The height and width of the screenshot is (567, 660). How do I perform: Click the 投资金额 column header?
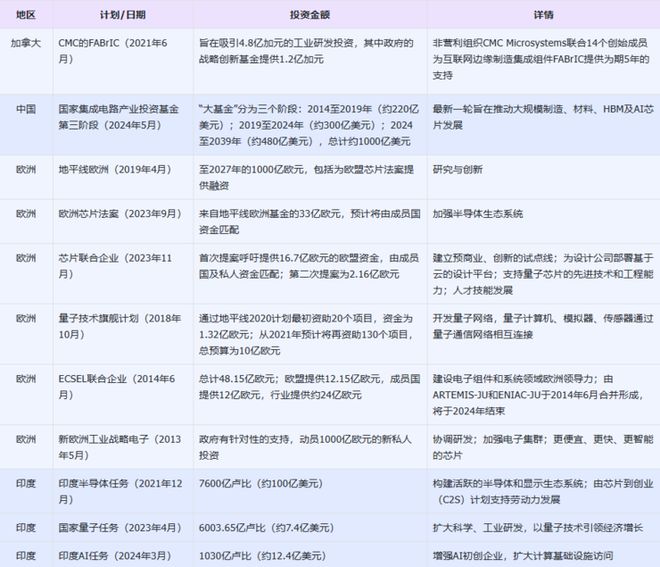[x=308, y=16]
